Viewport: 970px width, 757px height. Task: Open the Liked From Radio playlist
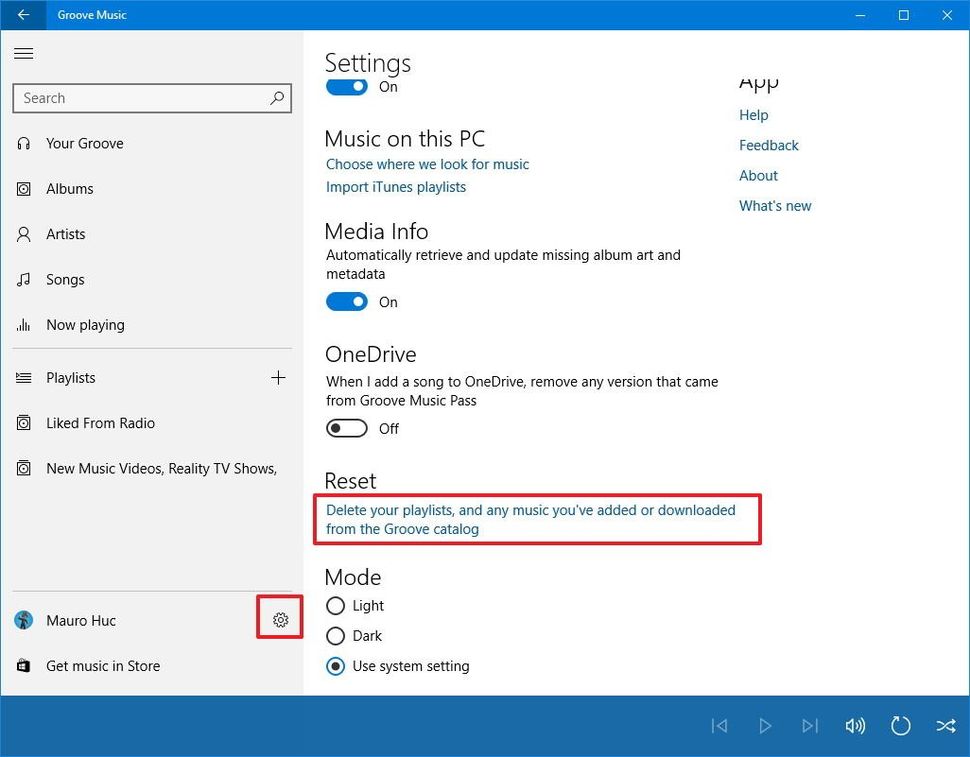(101, 423)
